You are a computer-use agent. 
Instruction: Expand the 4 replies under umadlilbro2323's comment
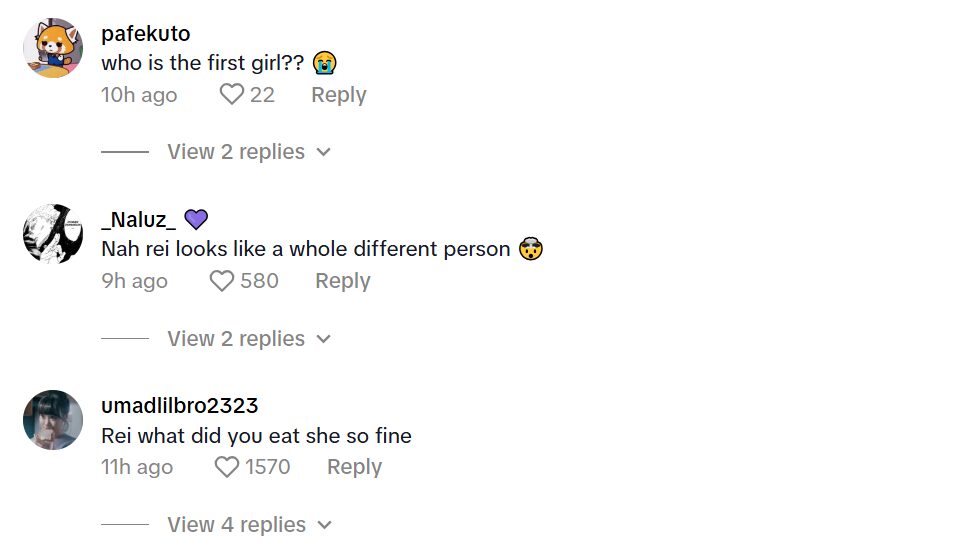248,525
